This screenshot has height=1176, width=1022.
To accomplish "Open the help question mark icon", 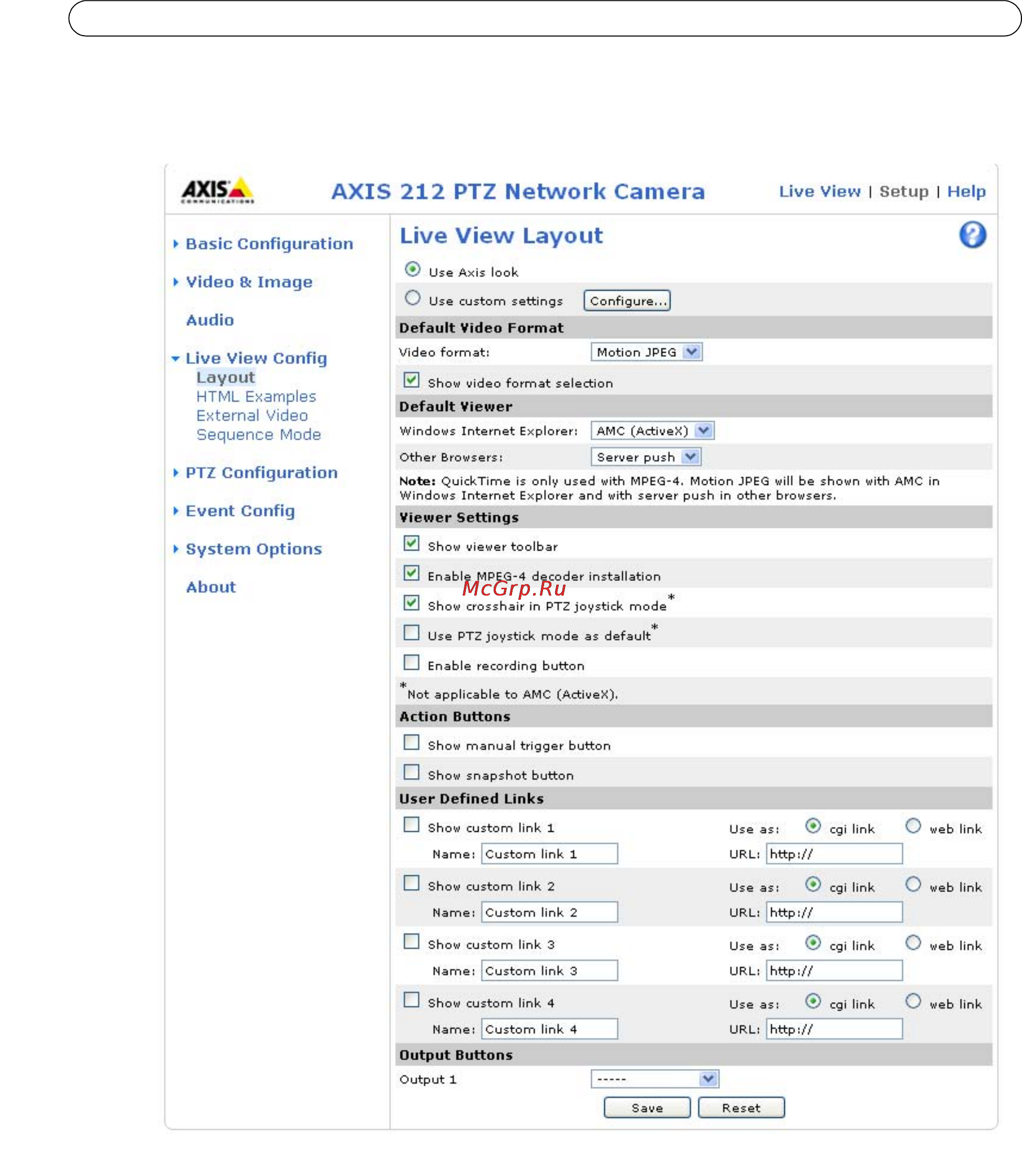I will click(x=972, y=235).
